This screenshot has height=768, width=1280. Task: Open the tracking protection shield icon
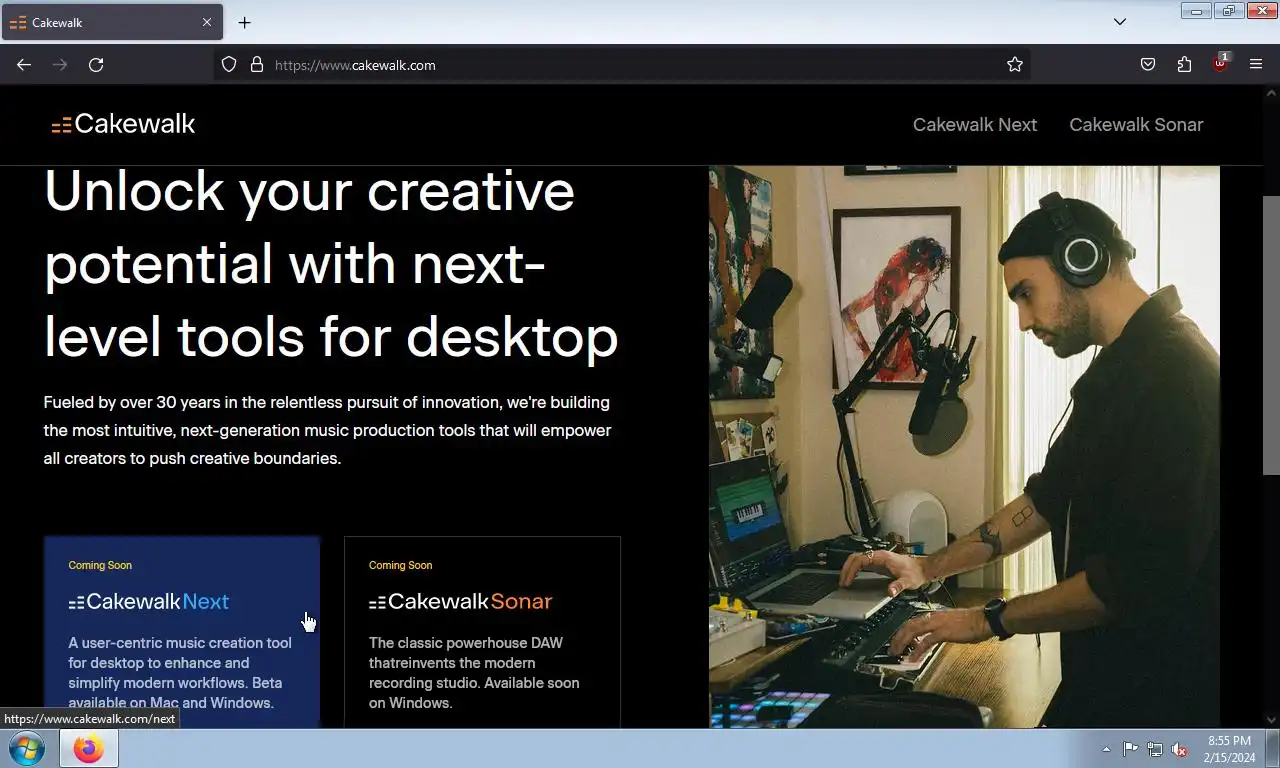click(229, 65)
